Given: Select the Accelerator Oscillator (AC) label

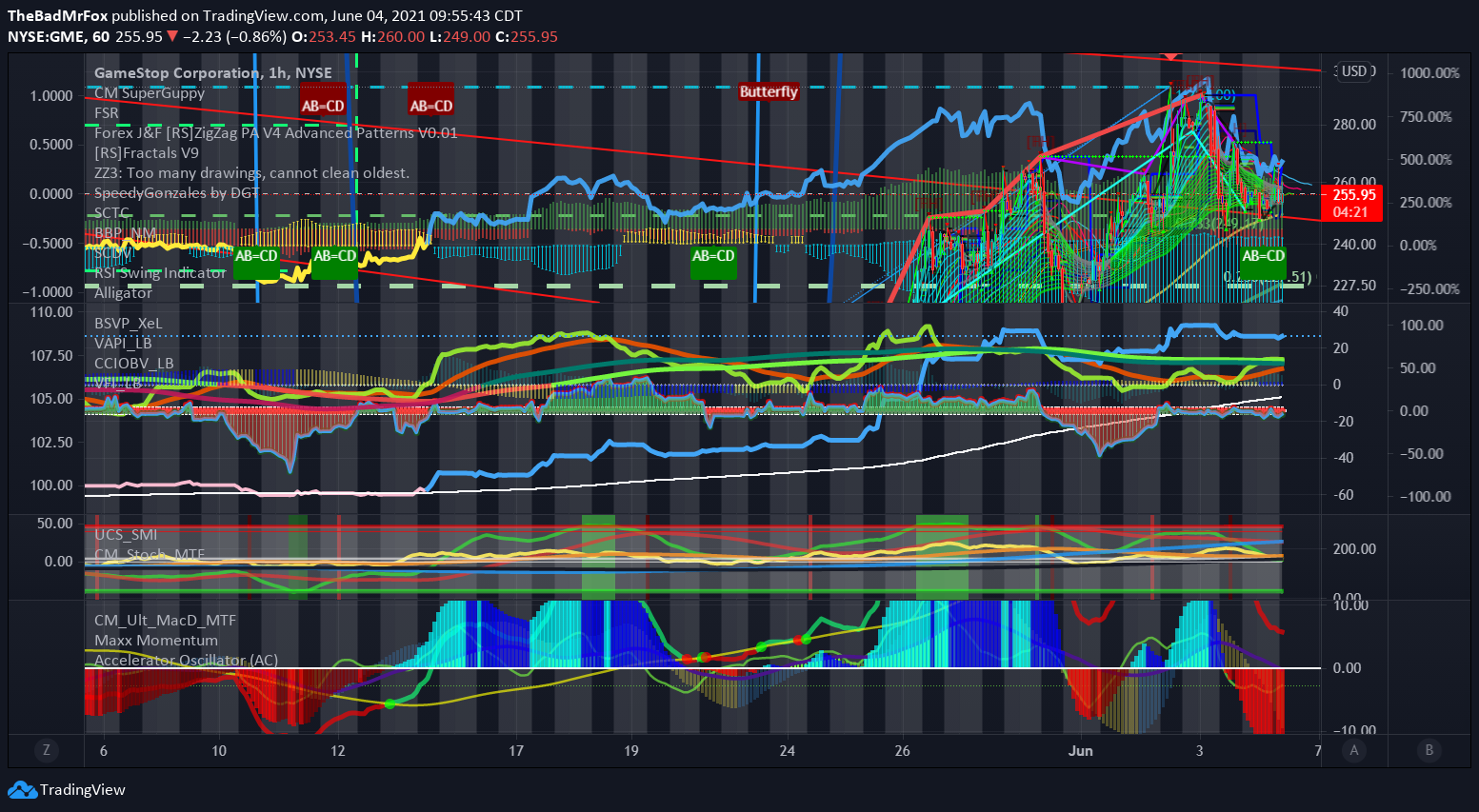Looking at the screenshot, I should (x=187, y=661).
